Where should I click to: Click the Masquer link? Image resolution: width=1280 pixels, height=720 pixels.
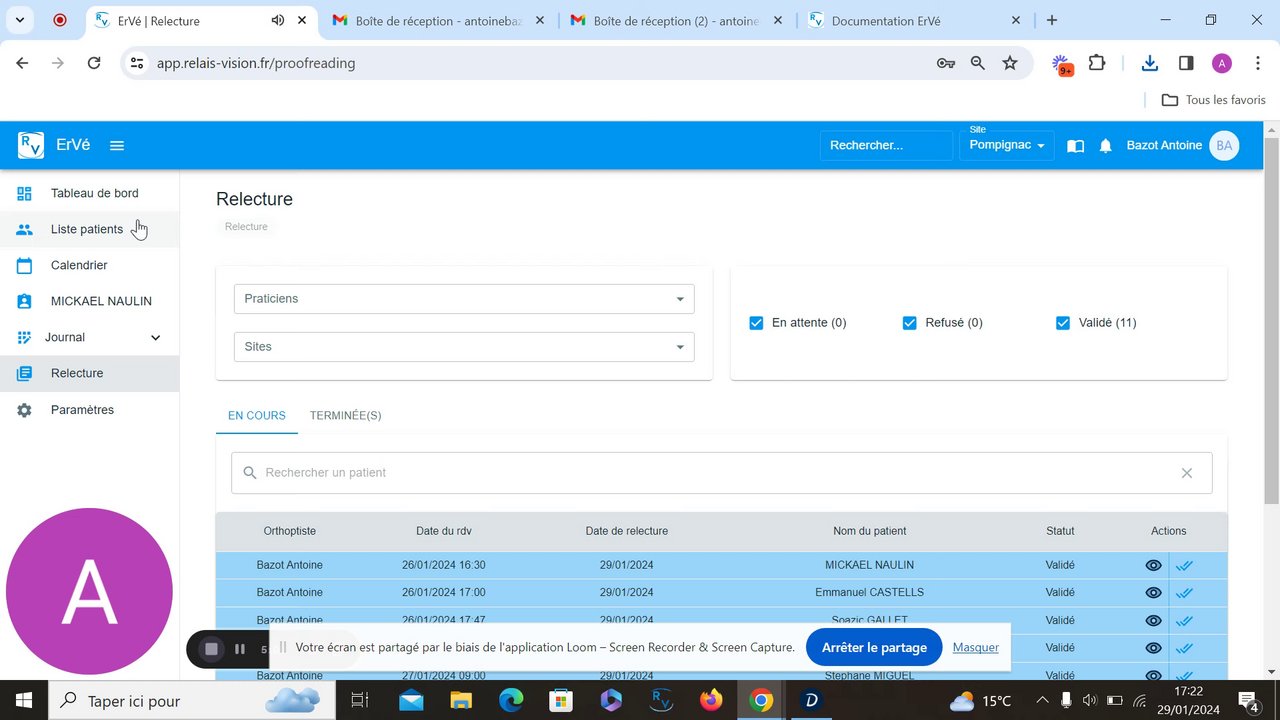tap(976, 647)
